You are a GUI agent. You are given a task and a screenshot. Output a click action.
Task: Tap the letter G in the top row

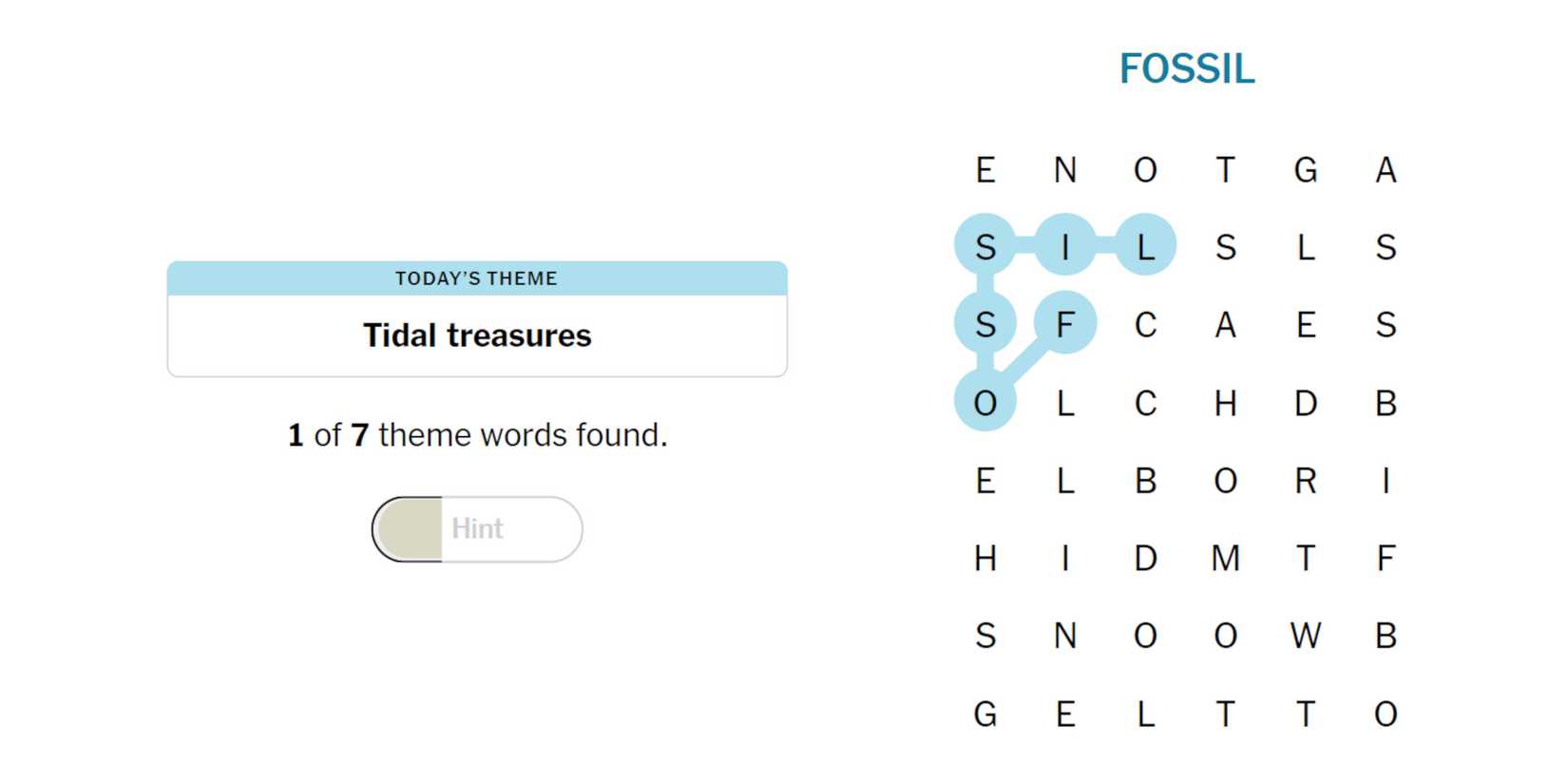[x=1305, y=170]
